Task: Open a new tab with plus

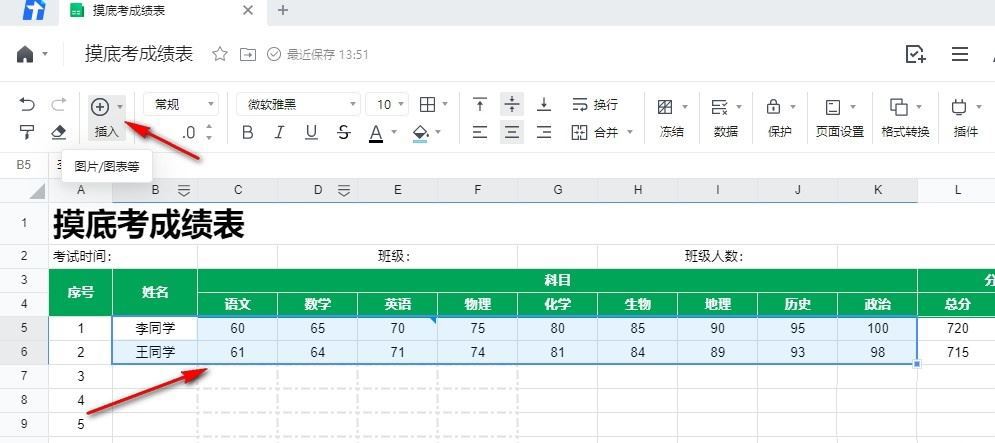Action: coord(283,11)
